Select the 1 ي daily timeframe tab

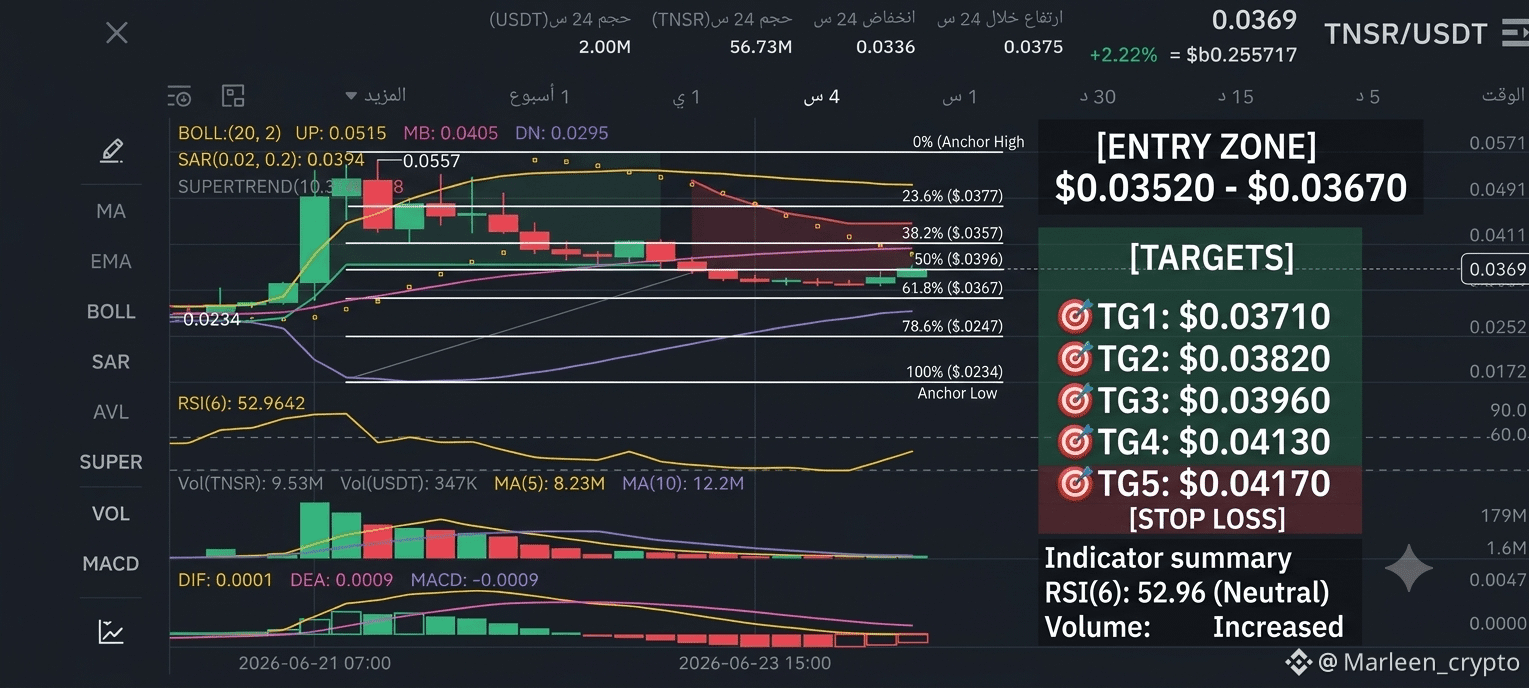[x=687, y=97]
